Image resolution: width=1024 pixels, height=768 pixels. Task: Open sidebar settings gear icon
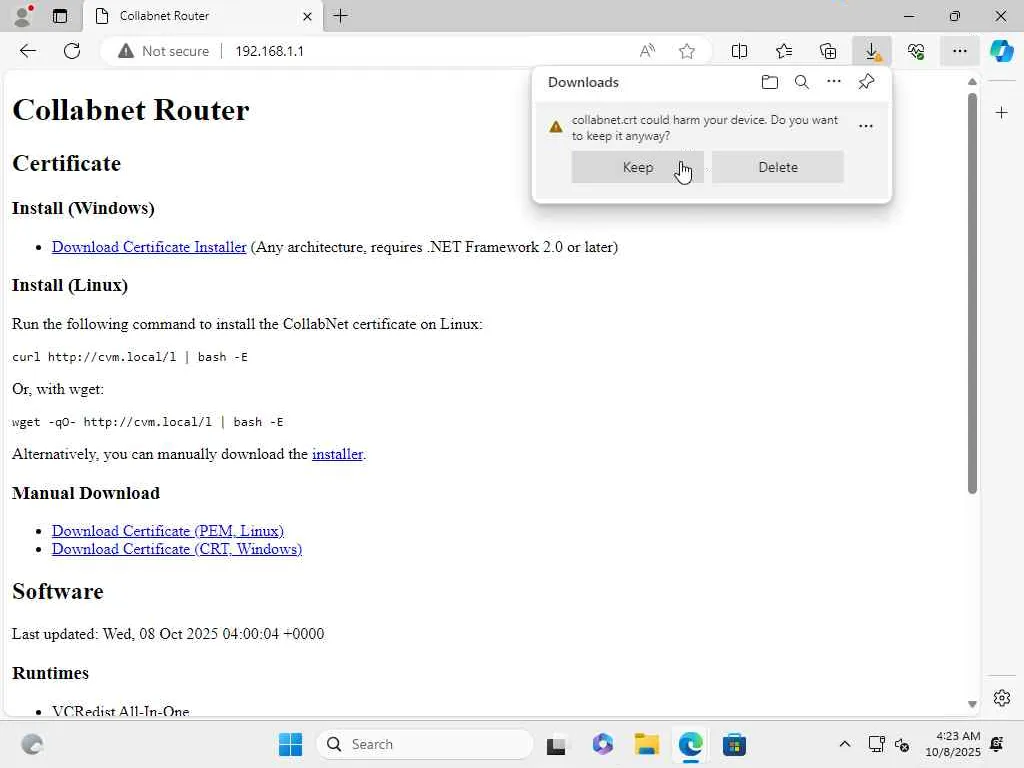(x=1002, y=698)
